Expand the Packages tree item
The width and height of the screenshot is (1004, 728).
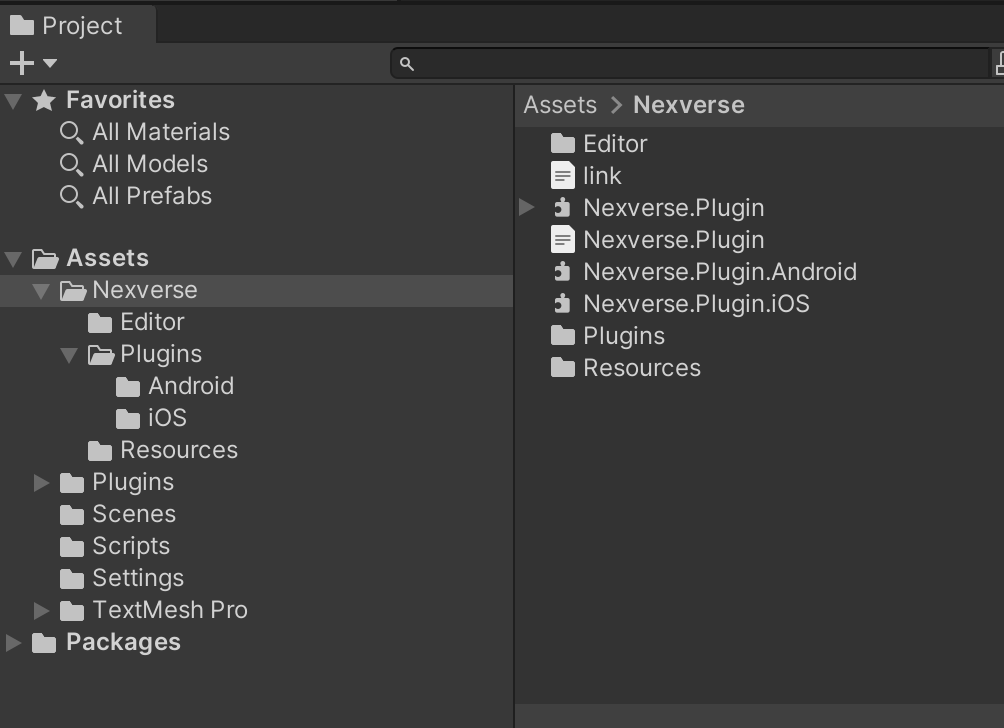coord(13,642)
